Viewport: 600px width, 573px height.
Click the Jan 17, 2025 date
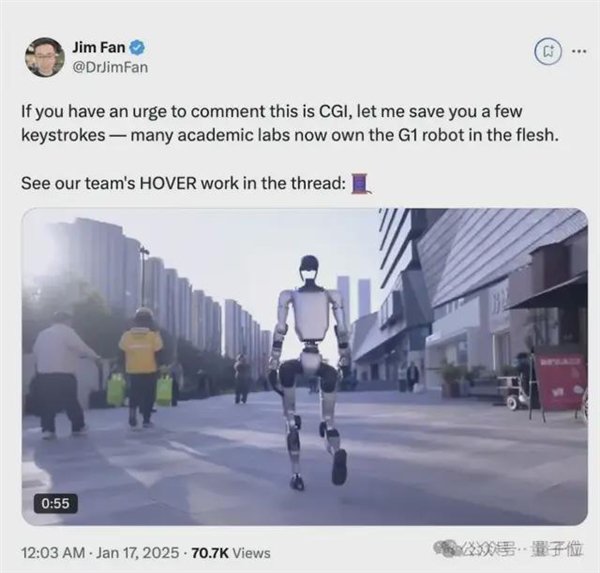[137, 553]
